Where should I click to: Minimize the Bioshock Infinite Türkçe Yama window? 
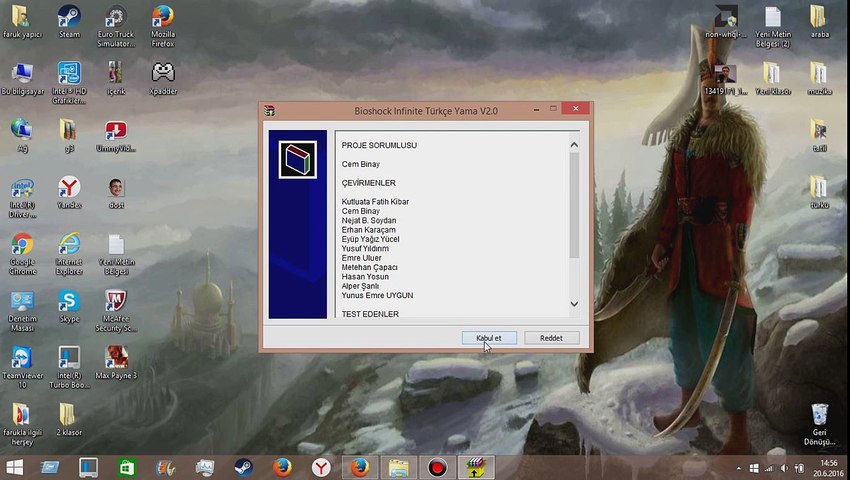(x=536, y=109)
